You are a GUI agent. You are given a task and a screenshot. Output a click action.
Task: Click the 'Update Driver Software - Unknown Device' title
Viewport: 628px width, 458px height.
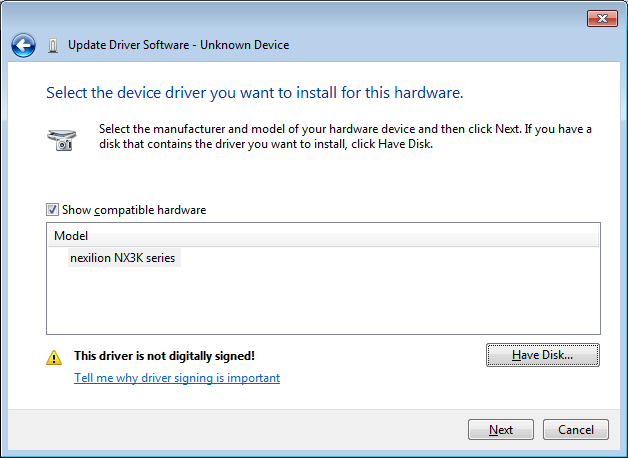[178, 45]
